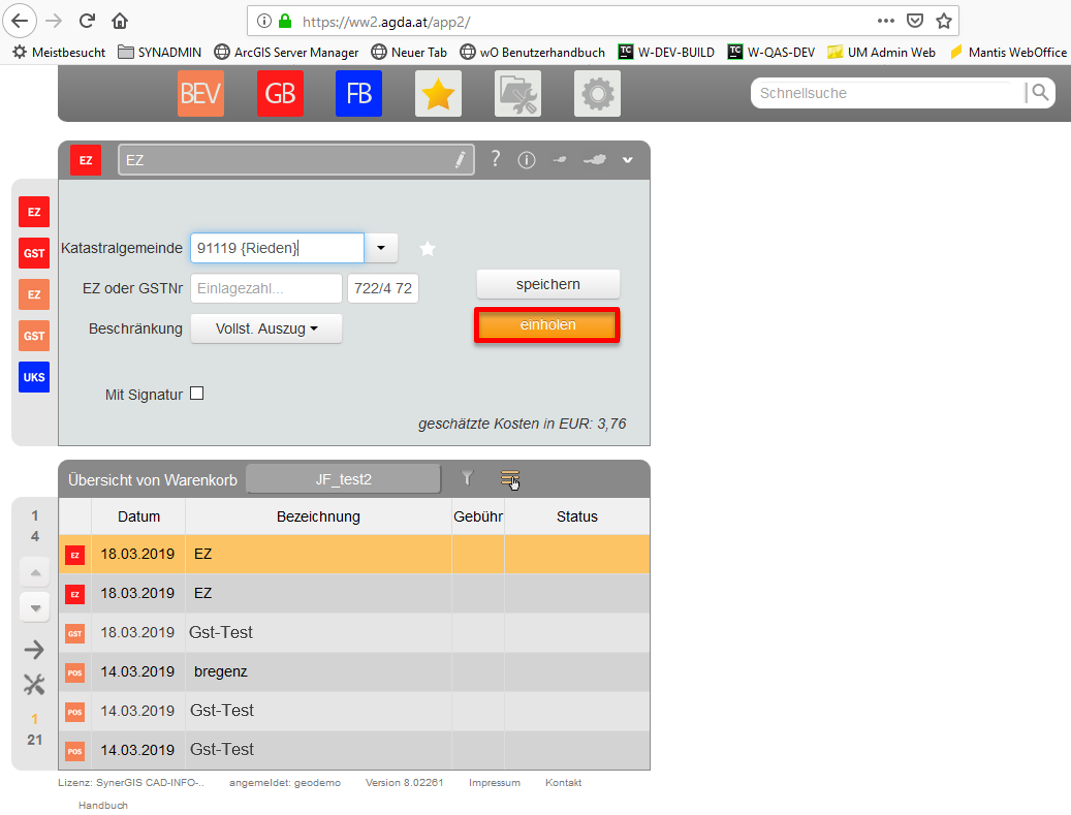Open the FB module icon

point(358,93)
